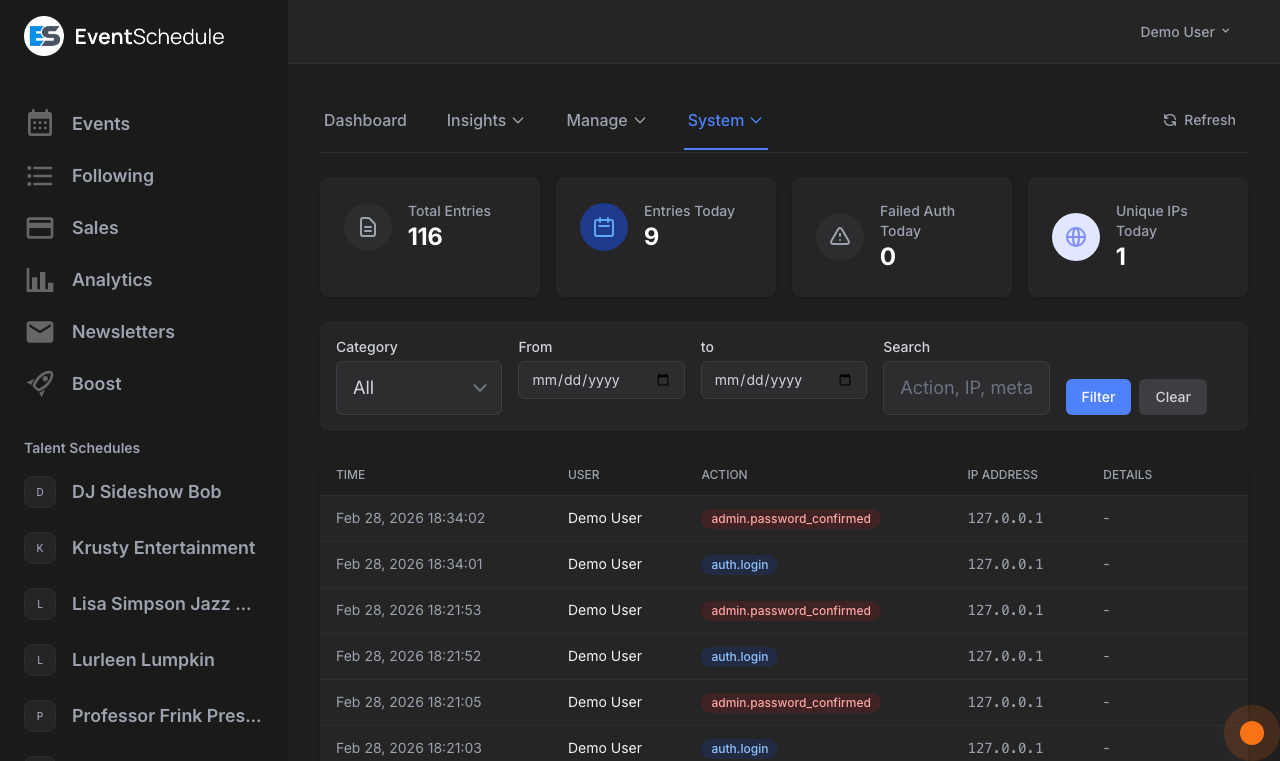Click IP 127.0.0.1 in the 18:34:01 row
The image size is (1280, 761).
pyautogui.click(x=1005, y=564)
